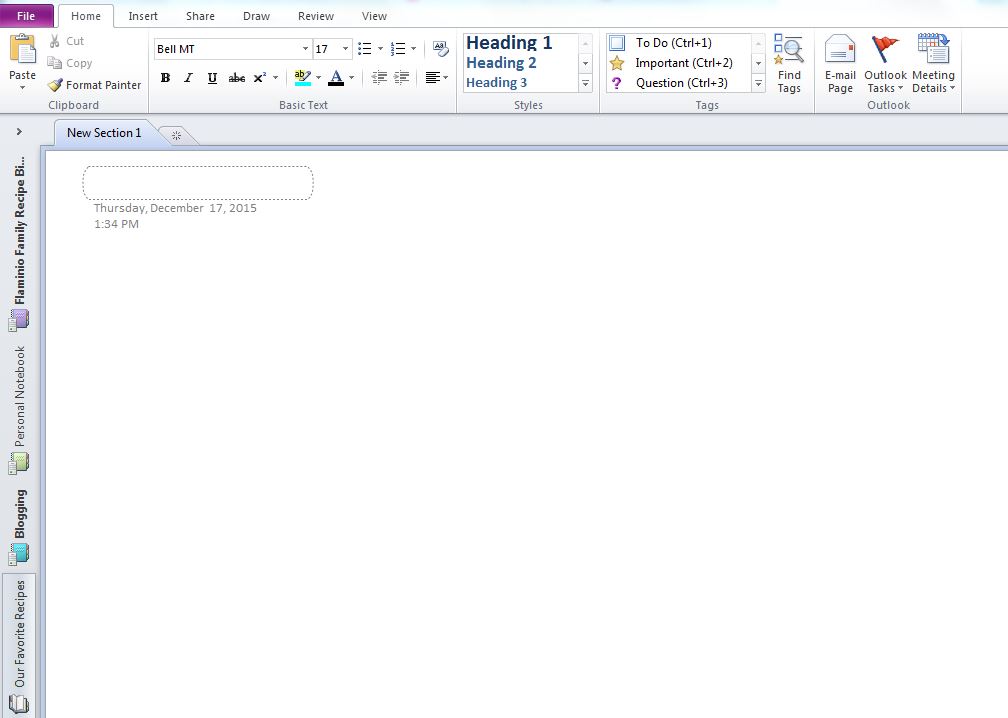The image size is (1008, 718).
Task: Switch to the Draw ribbon tab
Action: tap(256, 16)
